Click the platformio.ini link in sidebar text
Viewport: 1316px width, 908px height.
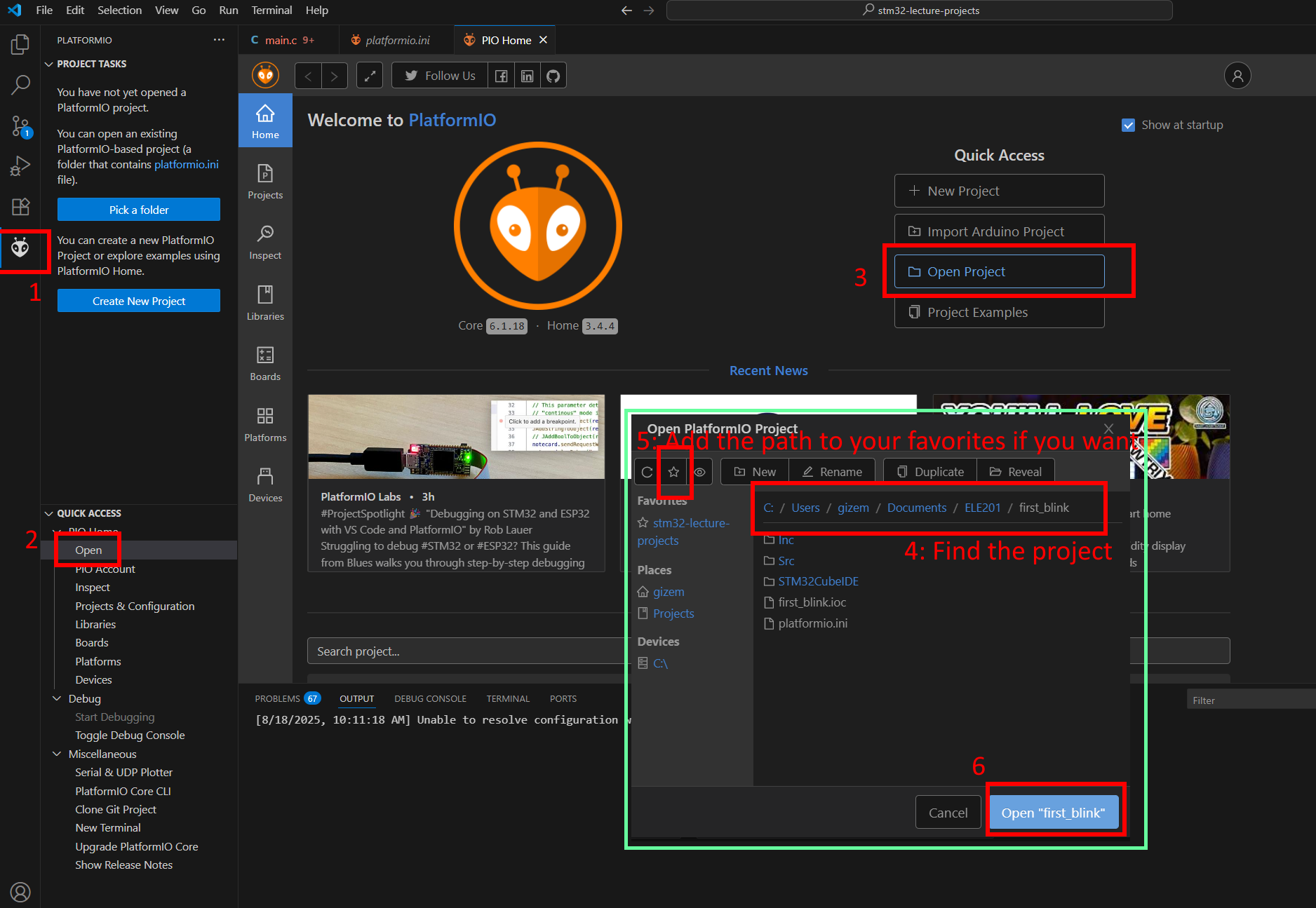[x=187, y=164]
